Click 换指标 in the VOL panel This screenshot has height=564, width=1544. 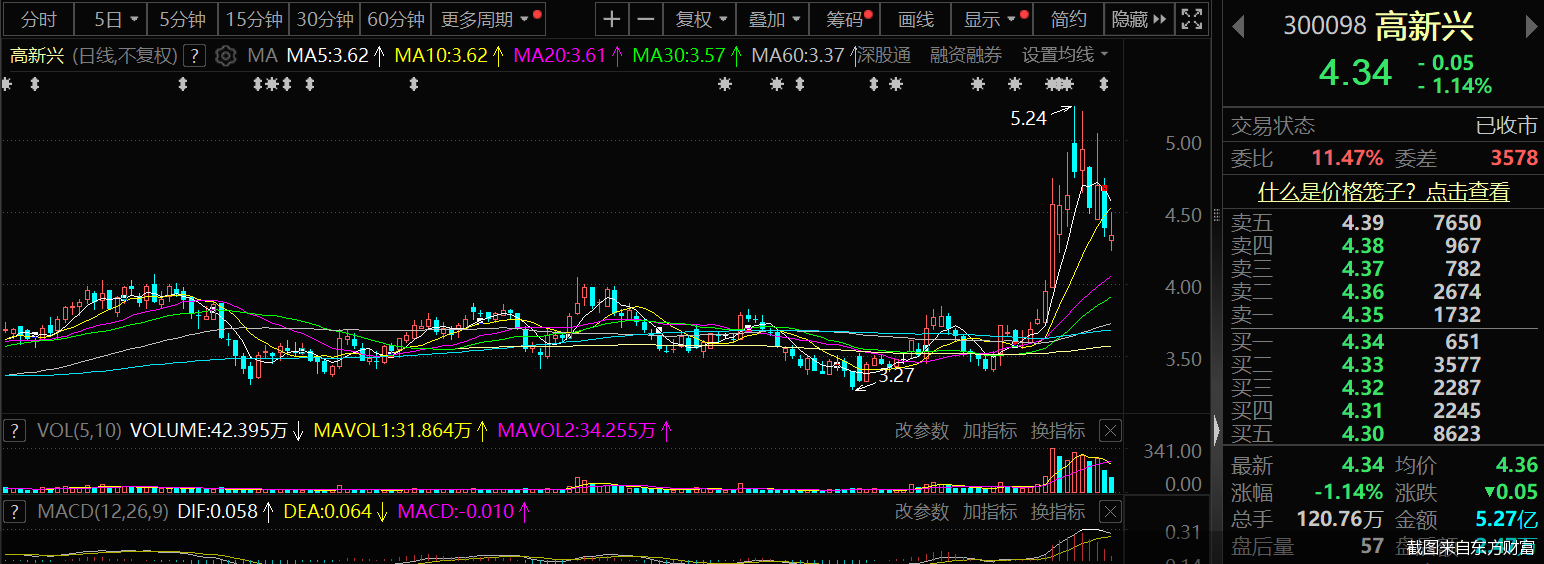point(1058,431)
